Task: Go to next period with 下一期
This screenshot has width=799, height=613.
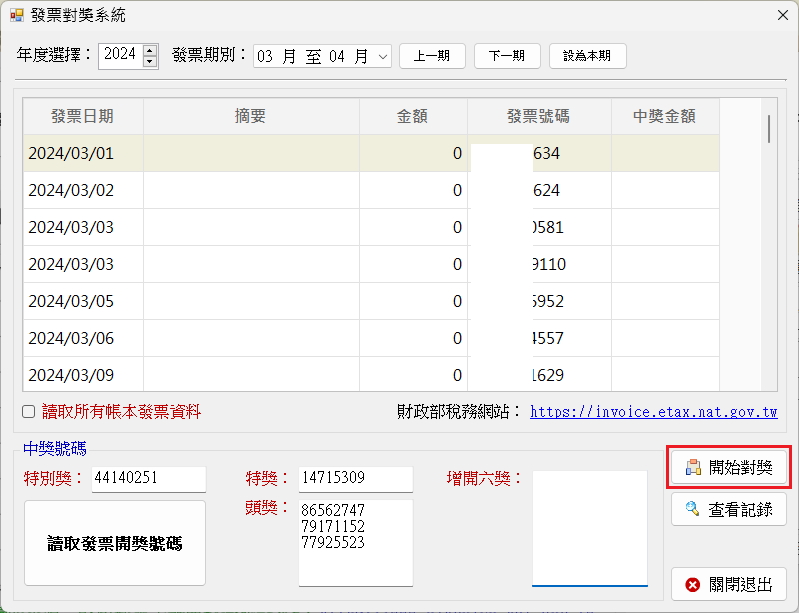Action: click(507, 56)
